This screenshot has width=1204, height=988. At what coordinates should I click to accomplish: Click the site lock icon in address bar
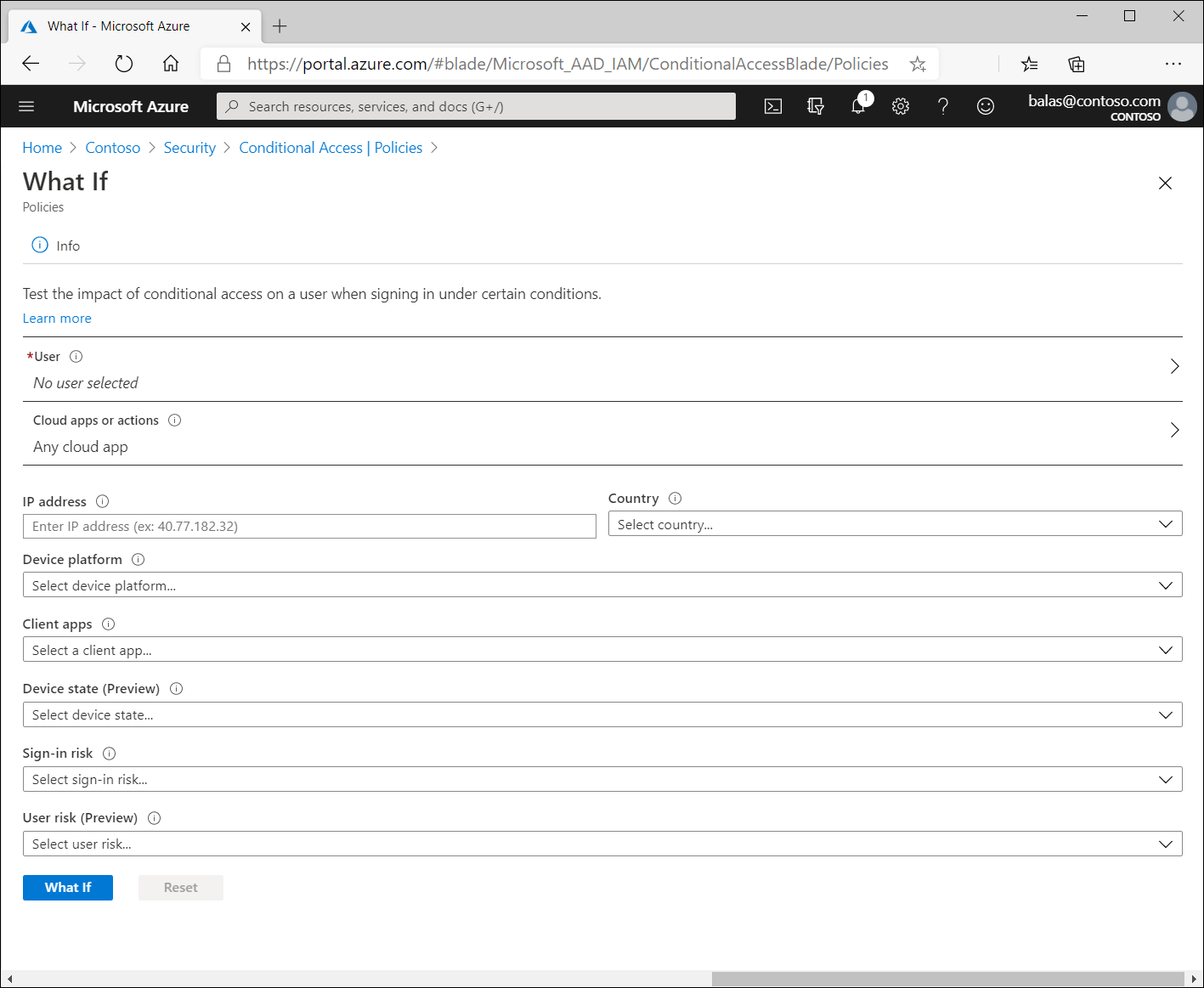click(x=224, y=64)
